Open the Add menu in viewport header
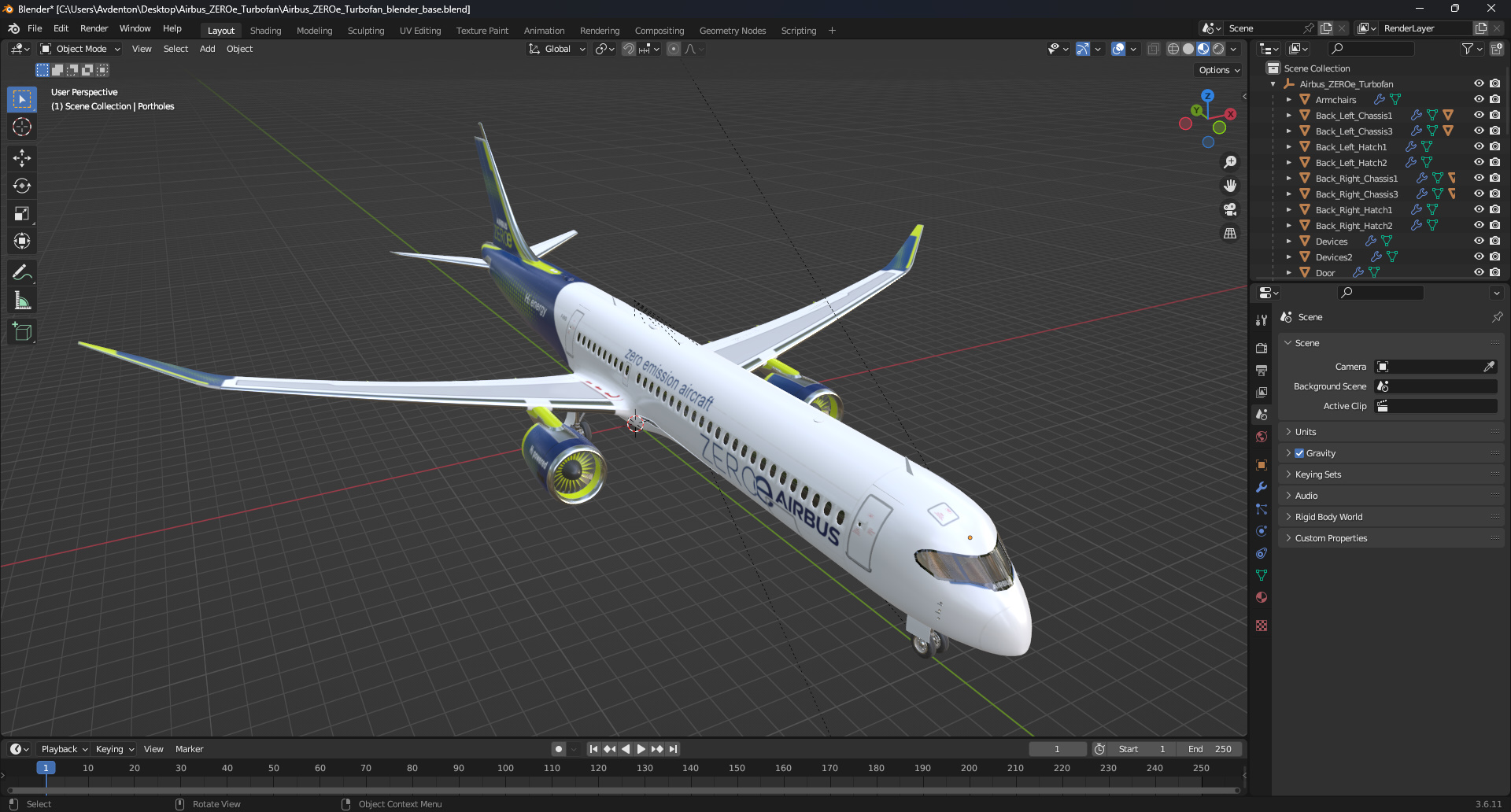1511x812 pixels. click(207, 49)
